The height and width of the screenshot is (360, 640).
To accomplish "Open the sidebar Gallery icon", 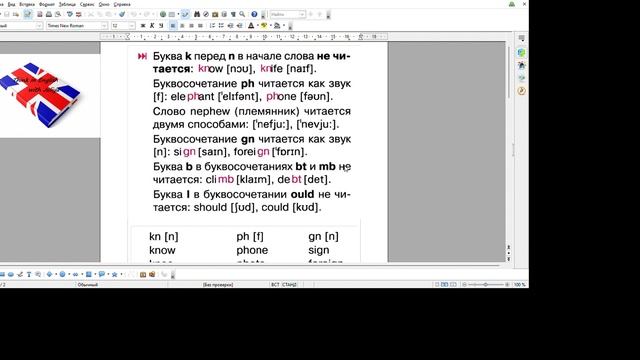I will click(521, 78).
